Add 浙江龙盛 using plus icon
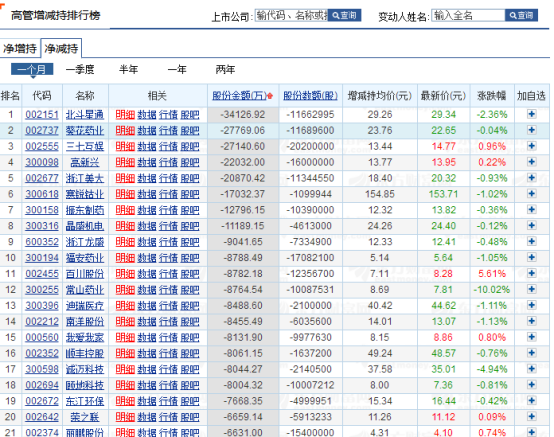The height and width of the screenshot is (437, 554). coord(531,241)
